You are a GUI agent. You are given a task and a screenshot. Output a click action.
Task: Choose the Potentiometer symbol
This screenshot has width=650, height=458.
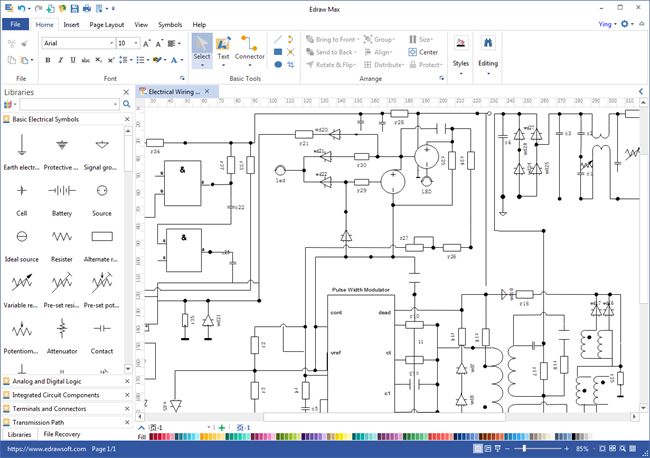(x=22, y=329)
